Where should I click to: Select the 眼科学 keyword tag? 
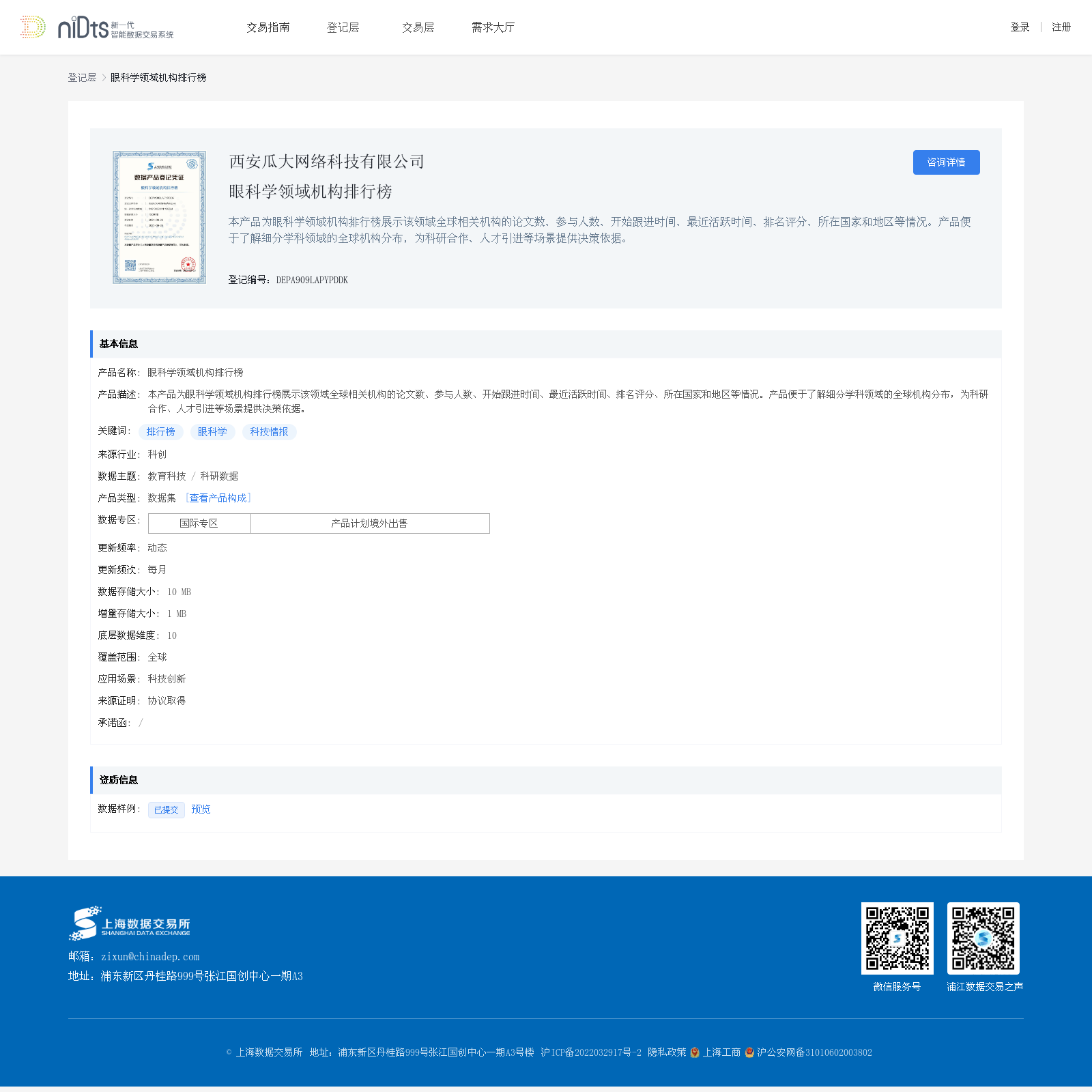pyautogui.click(x=213, y=432)
